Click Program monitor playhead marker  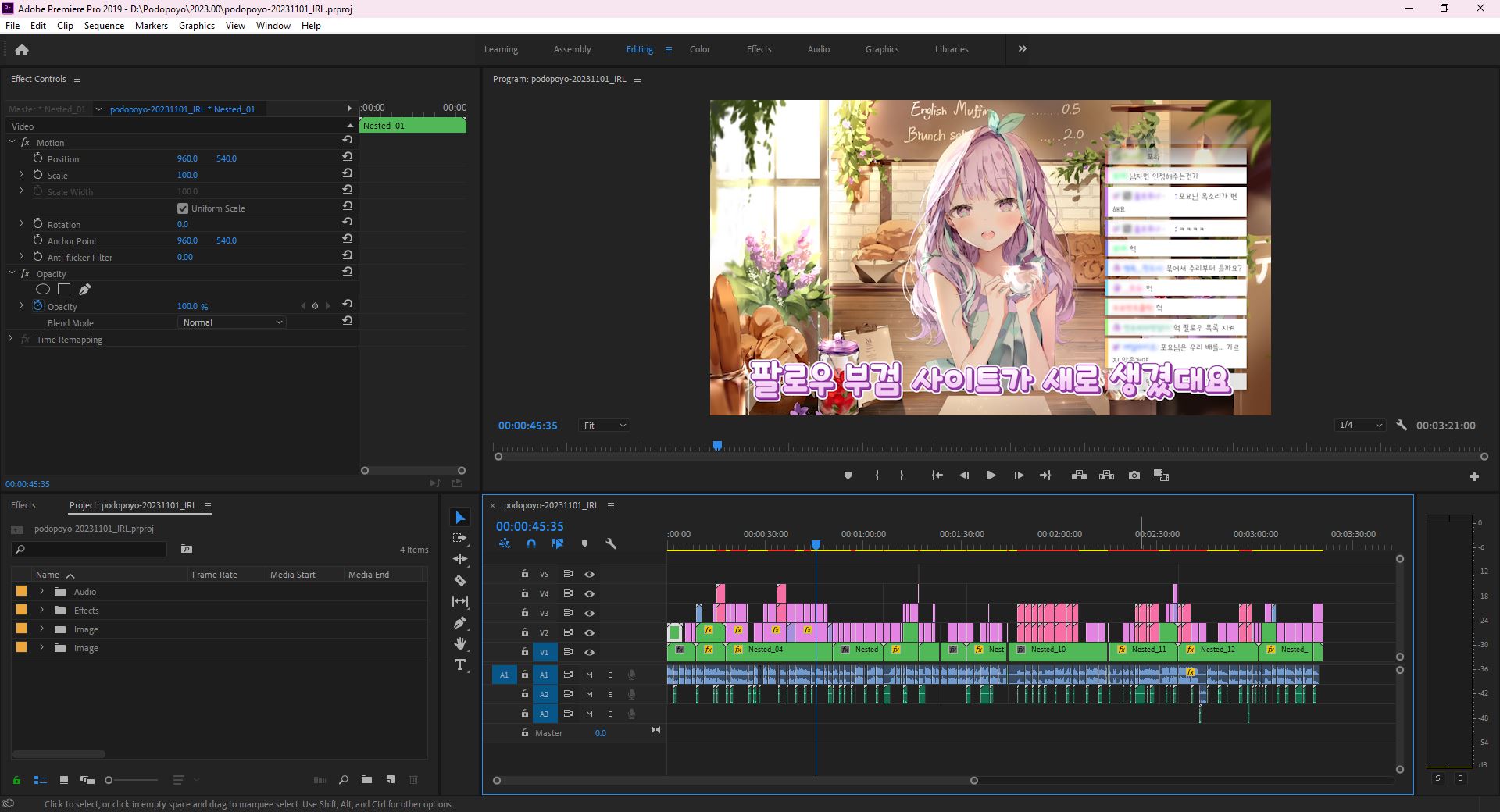coord(717,446)
